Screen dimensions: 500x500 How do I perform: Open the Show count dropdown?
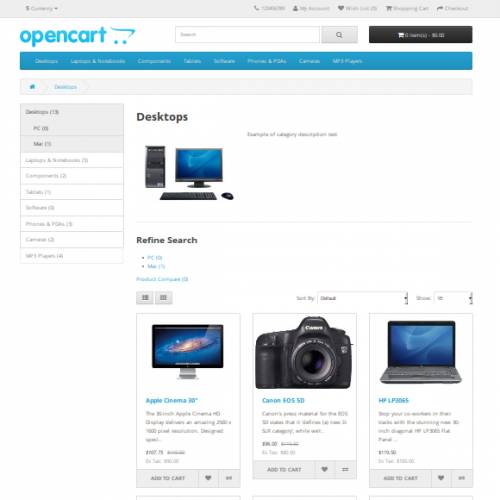(x=453, y=298)
